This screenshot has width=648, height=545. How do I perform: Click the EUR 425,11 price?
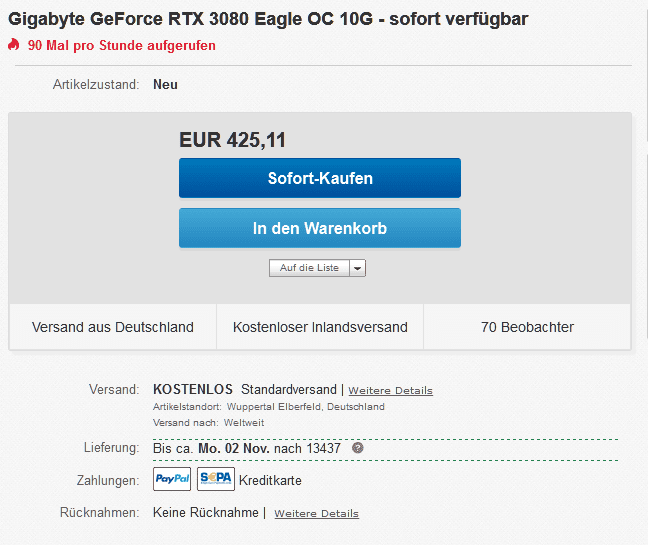pyautogui.click(x=232, y=141)
